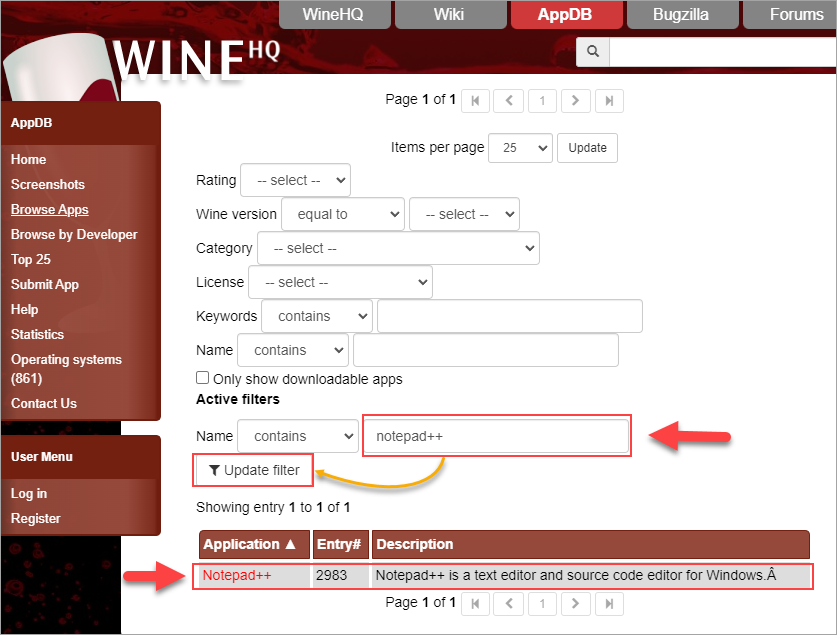Open the Wiki tab

[450, 14]
